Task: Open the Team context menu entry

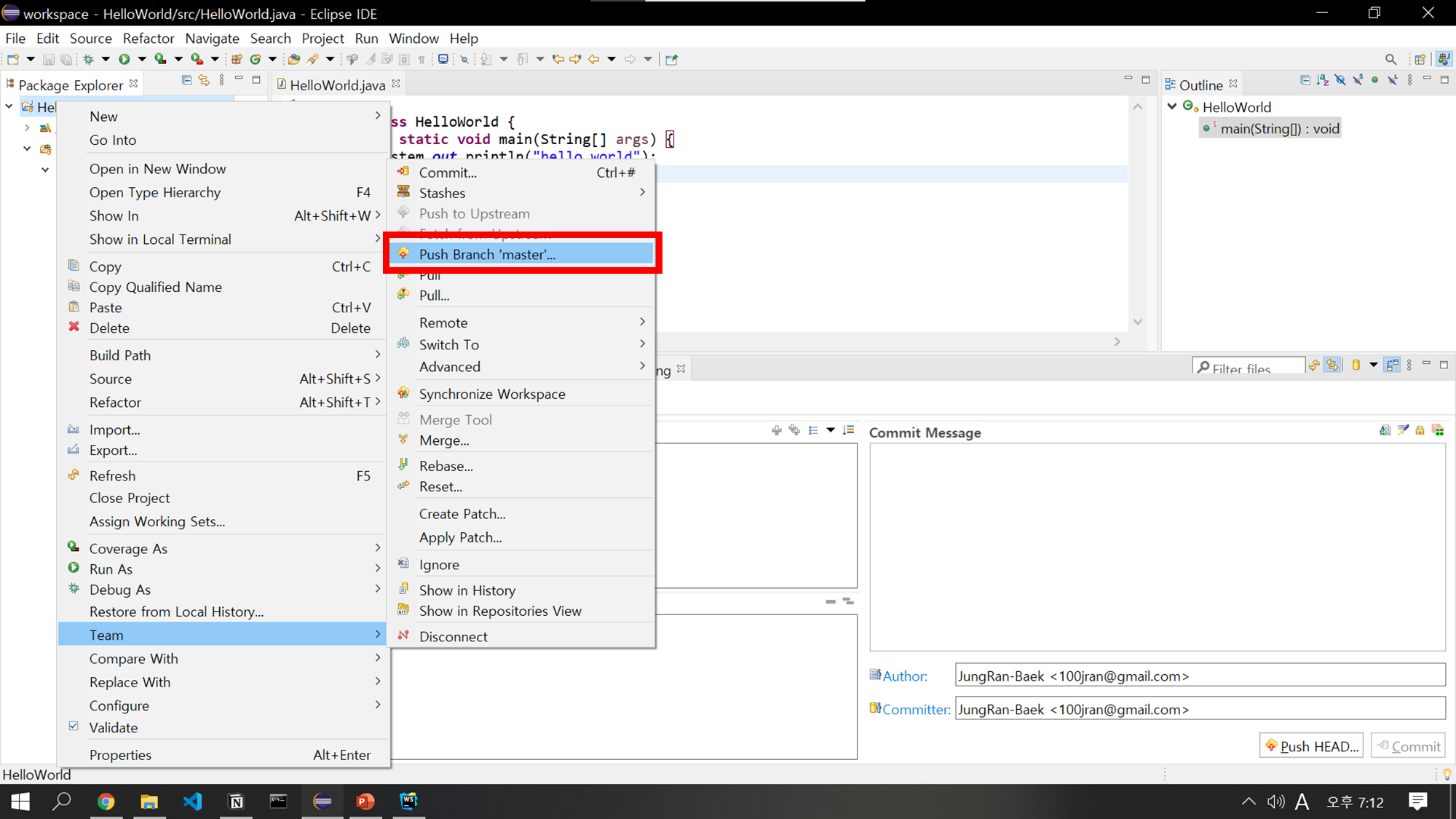Action: pyautogui.click(x=223, y=635)
